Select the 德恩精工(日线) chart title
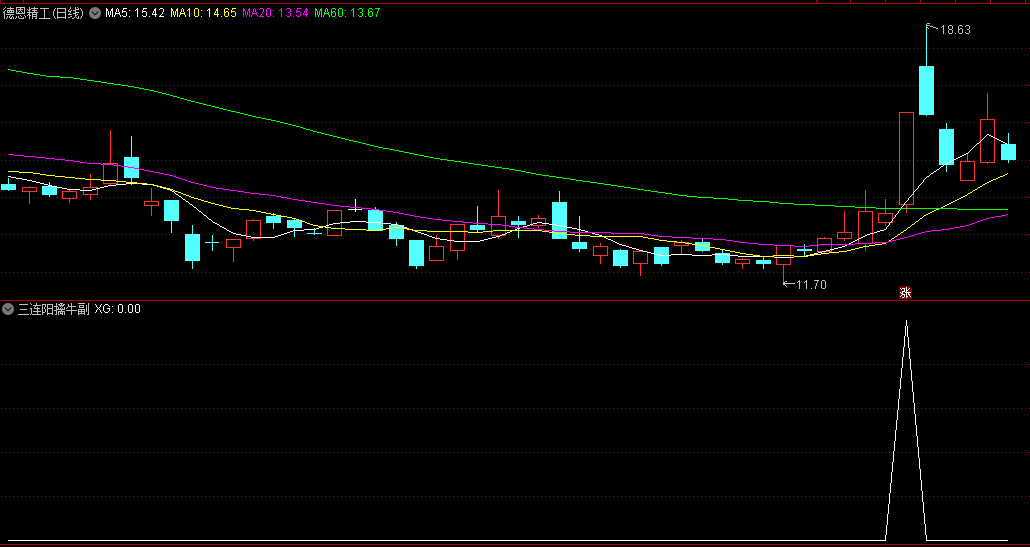This screenshot has height=547, width=1030. (x=43, y=12)
